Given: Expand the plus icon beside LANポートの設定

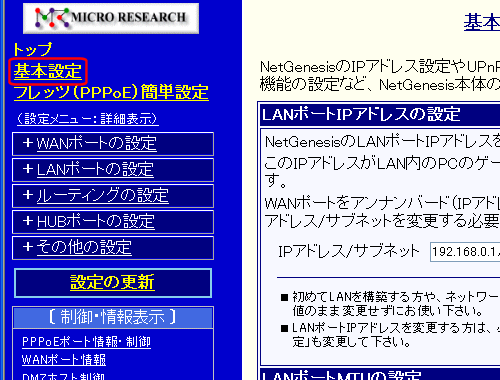Looking at the screenshot, I should pyautogui.click(x=28, y=169).
